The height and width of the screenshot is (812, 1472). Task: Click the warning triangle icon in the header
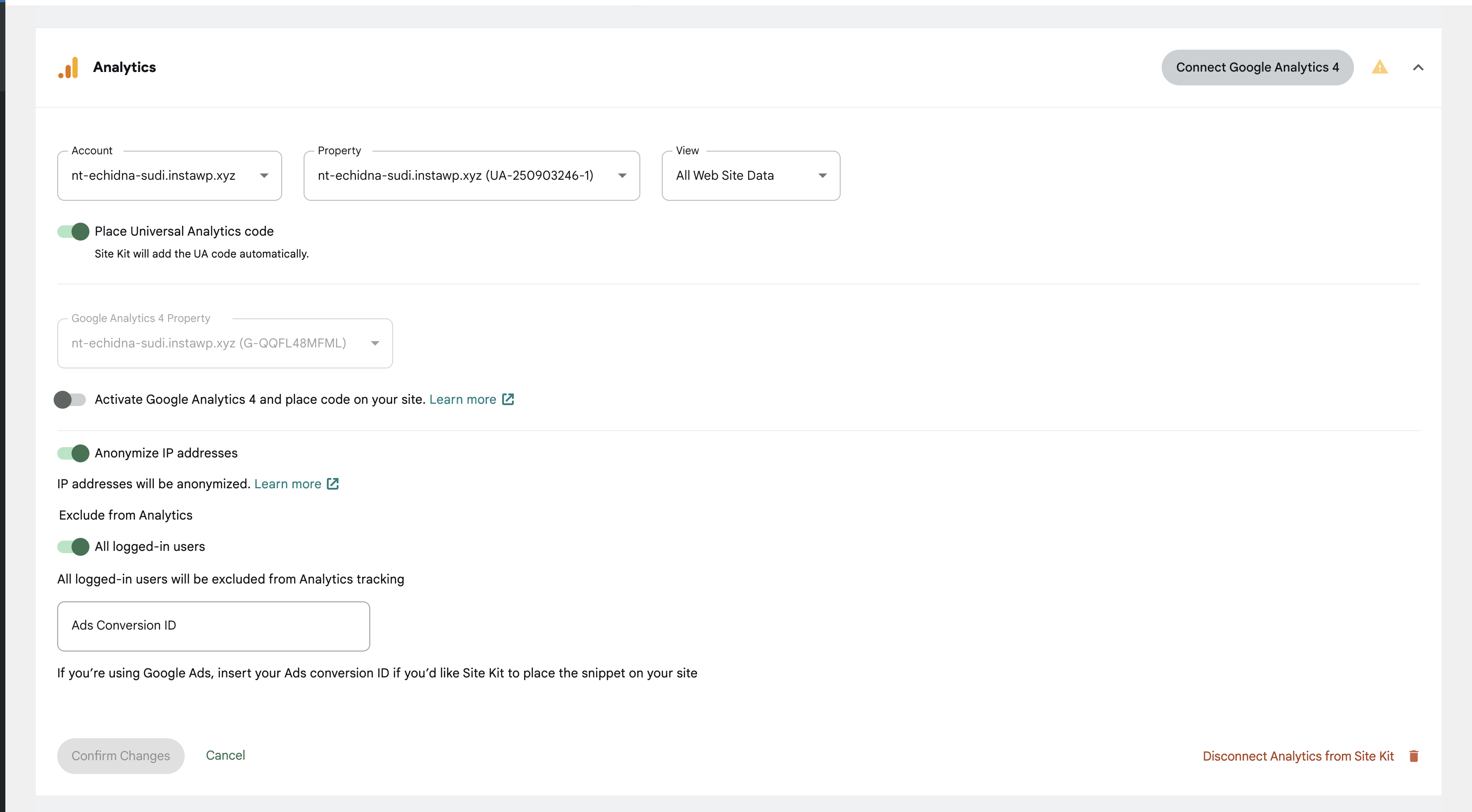(x=1379, y=67)
